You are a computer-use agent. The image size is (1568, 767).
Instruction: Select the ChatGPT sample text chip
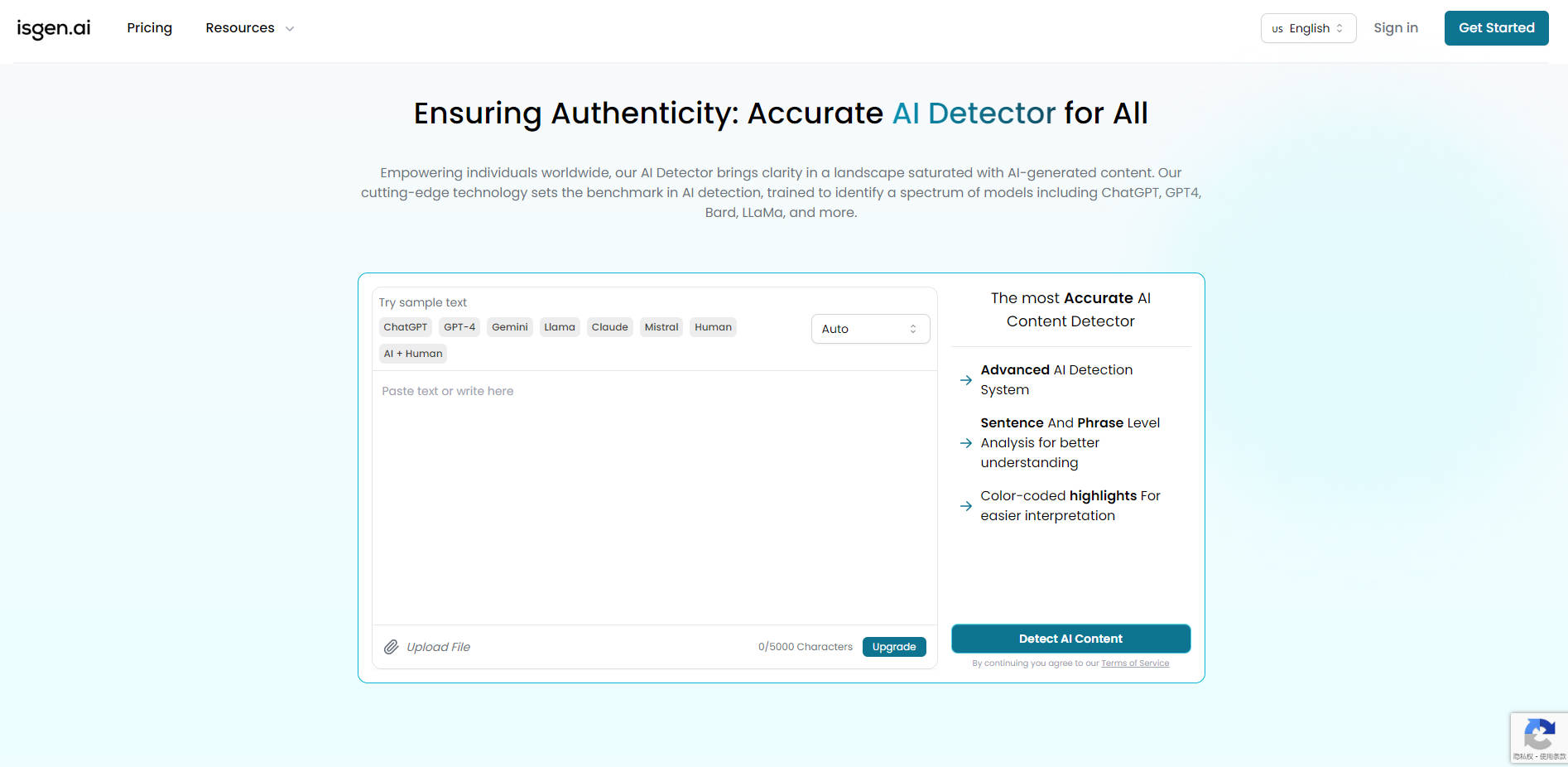point(405,326)
